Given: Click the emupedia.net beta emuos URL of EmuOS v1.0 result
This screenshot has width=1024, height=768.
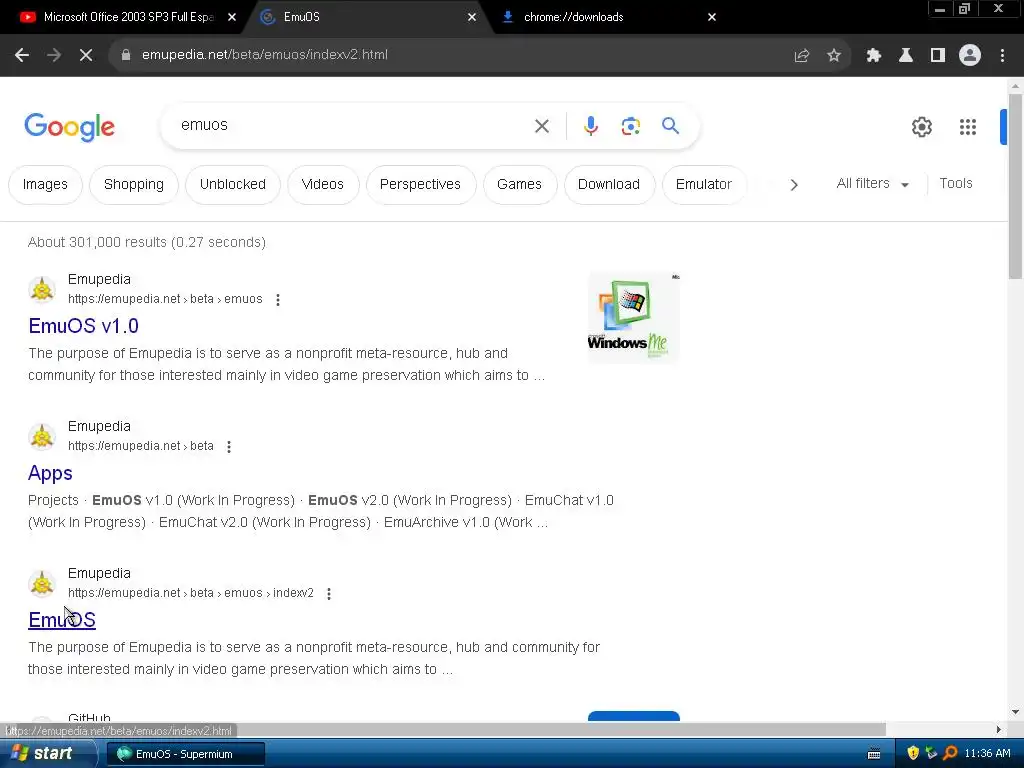Looking at the screenshot, I should pos(165,299).
